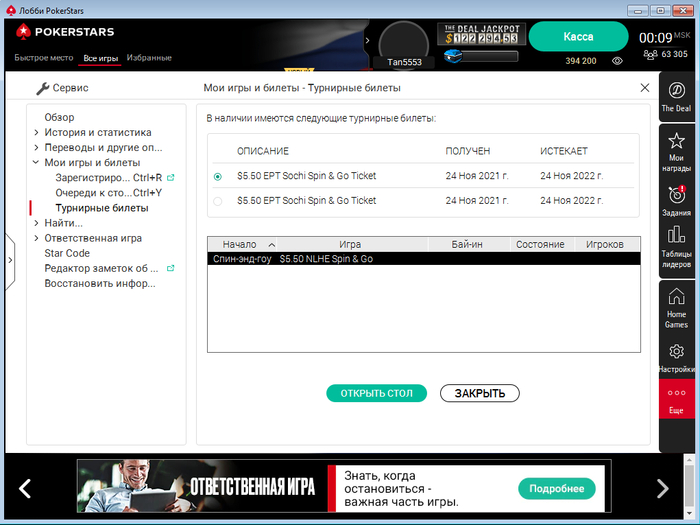Click the Ответственная игра banner image
This screenshot has width=700, height=525.
[203, 486]
